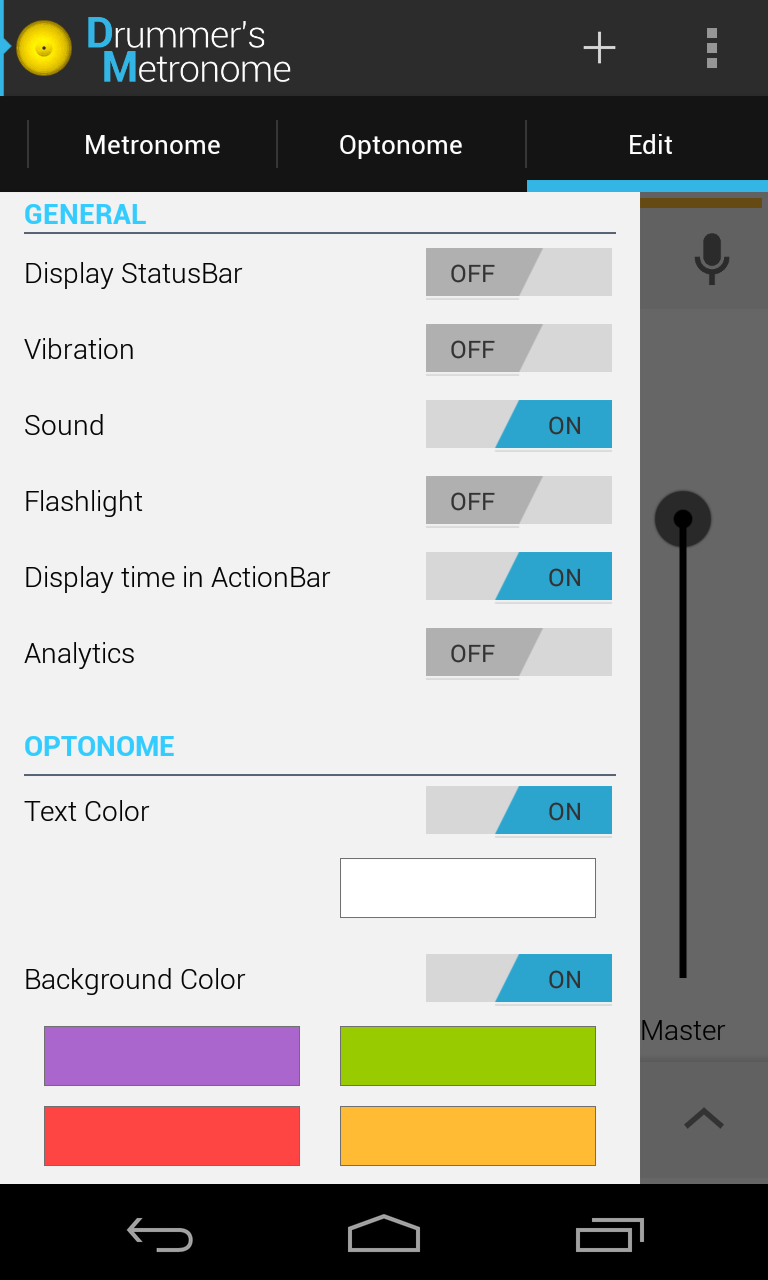
Task: Toggle the Display StatusBar switch
Action: click(518, 273)
